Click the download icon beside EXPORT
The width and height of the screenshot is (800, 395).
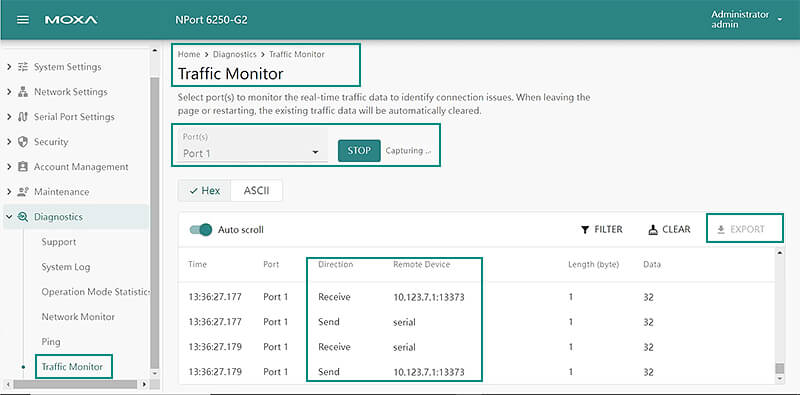click(x=721, y=230)
